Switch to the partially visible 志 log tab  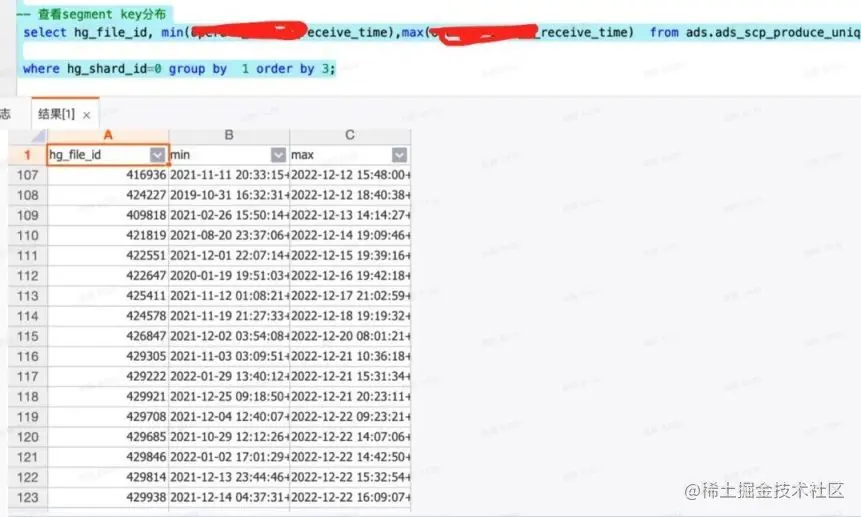click(5, 114)
